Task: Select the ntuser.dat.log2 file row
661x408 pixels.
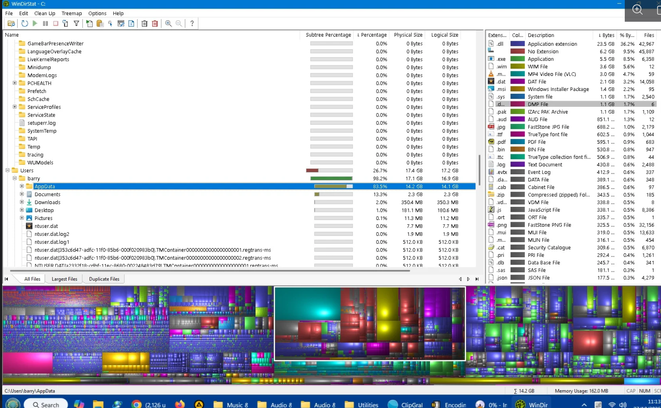Action: click(239, 234)
